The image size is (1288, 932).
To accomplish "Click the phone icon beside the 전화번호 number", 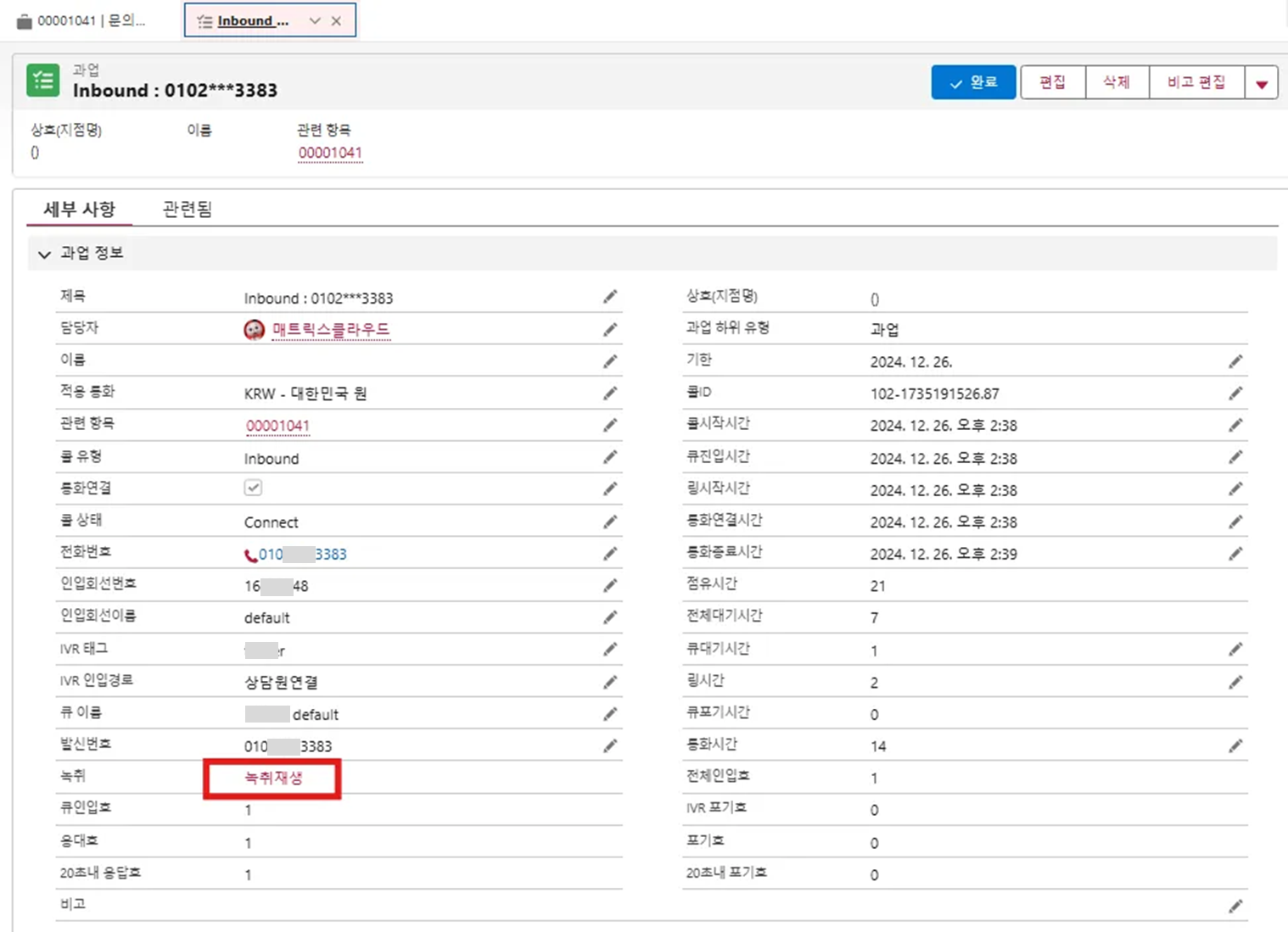I will (249, 554).
